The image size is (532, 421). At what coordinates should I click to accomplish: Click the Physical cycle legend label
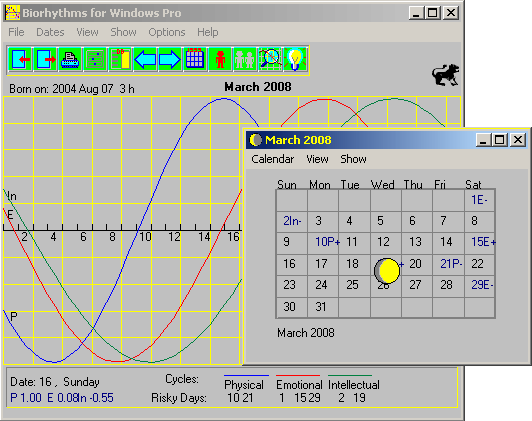(x=244, y=385)
